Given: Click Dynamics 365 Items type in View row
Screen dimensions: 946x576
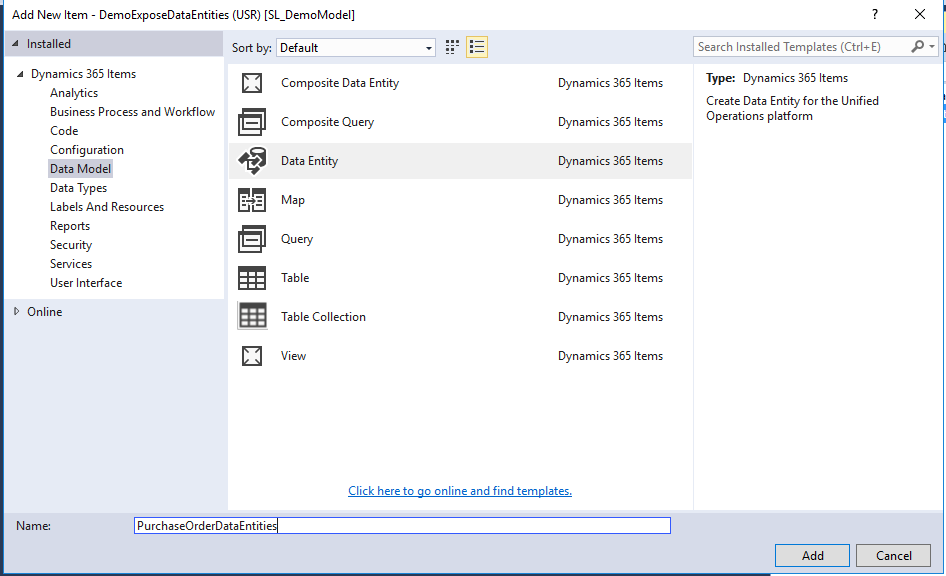Looking at the screenshot, I should (x=610, y=356).
